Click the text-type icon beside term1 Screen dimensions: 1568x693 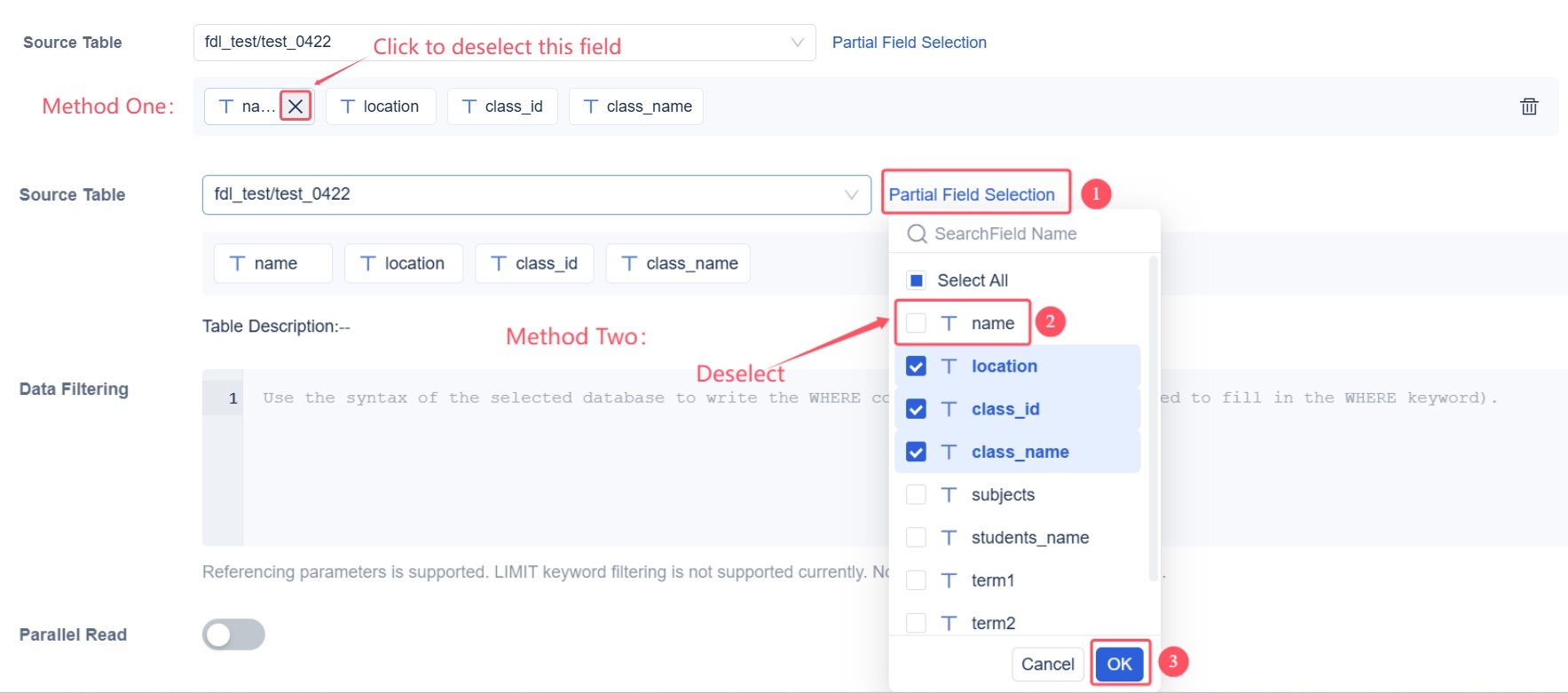click(949, 580)
